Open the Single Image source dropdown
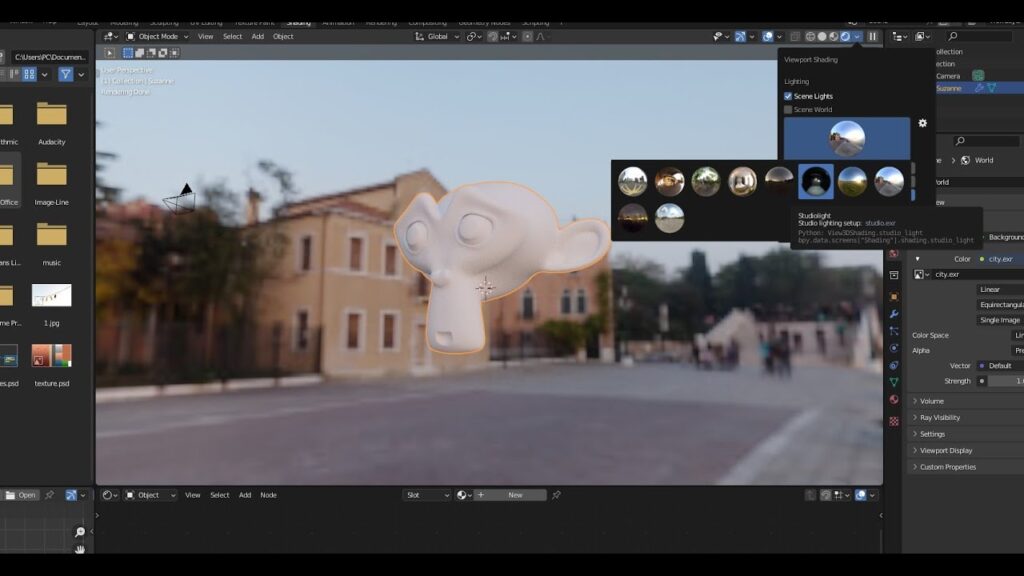Viewport: 1024px width, 576px height. 1000,320
